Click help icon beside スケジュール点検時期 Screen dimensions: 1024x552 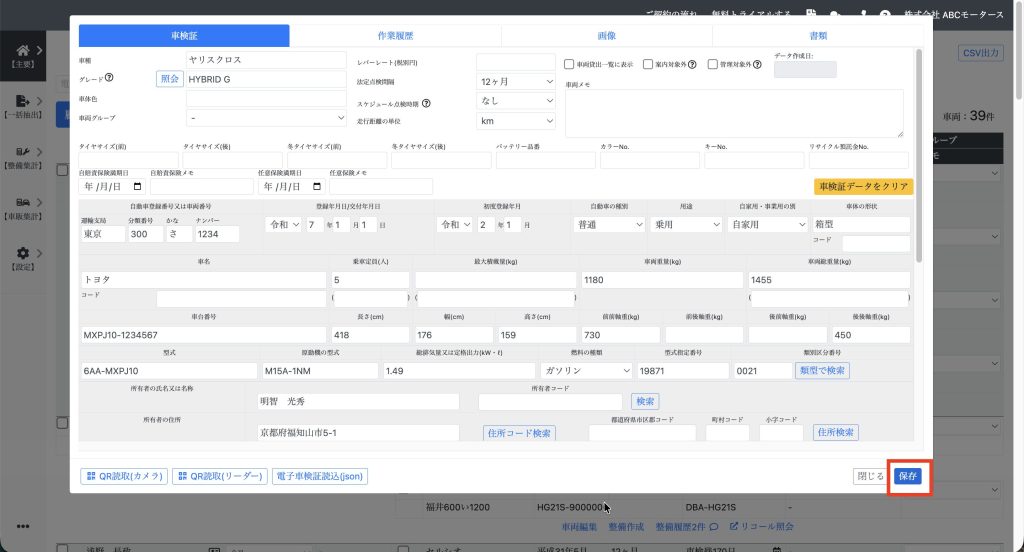tap(426, 103)
